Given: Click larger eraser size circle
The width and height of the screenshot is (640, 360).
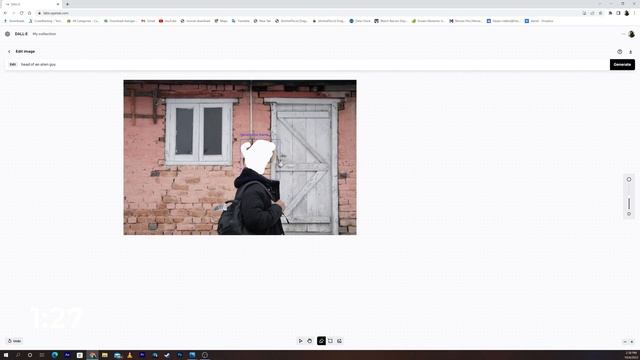Looking at the screenshot, I should tap(629, 180).
